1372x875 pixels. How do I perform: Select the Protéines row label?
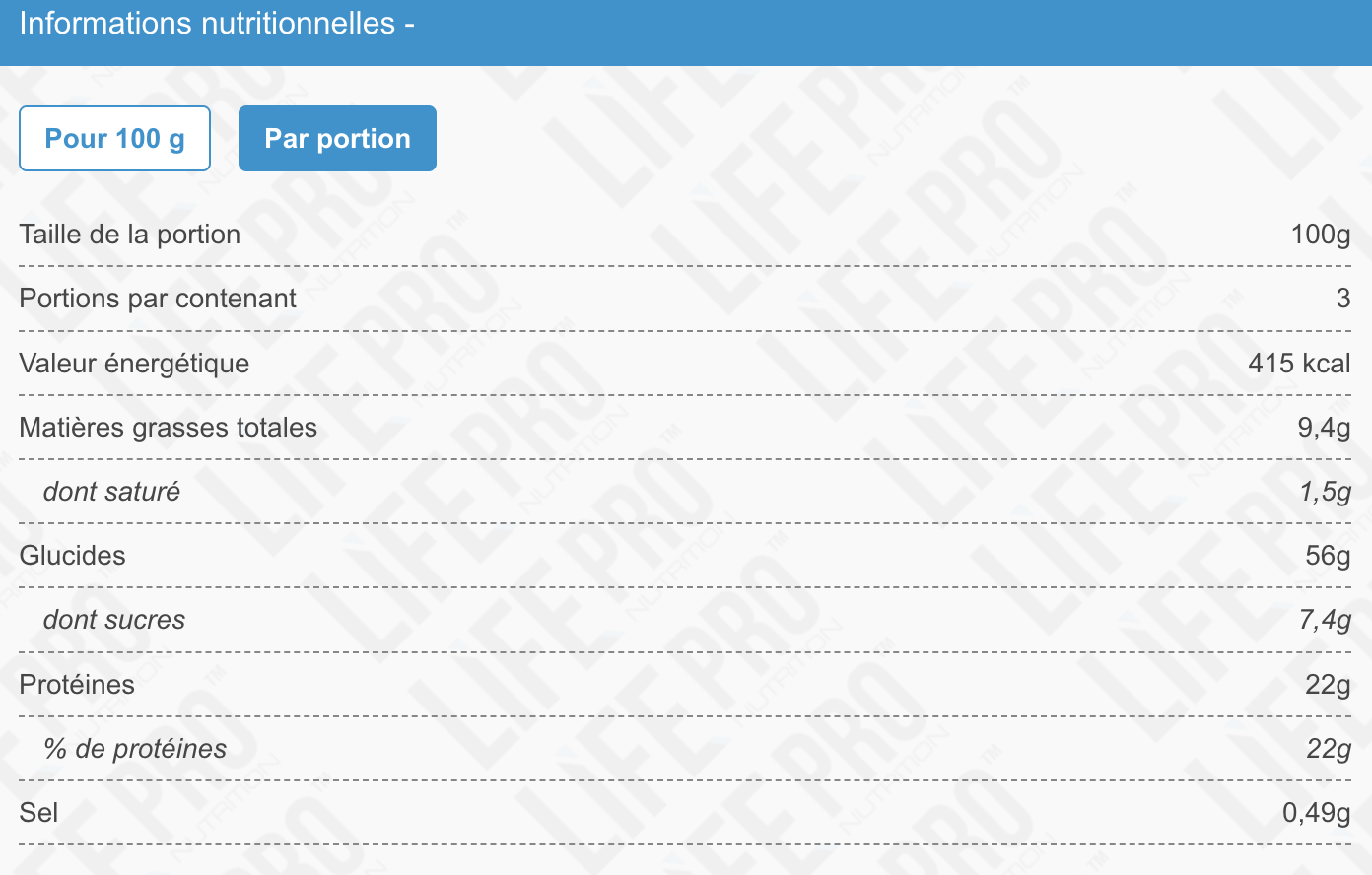(x=77, y=685)
